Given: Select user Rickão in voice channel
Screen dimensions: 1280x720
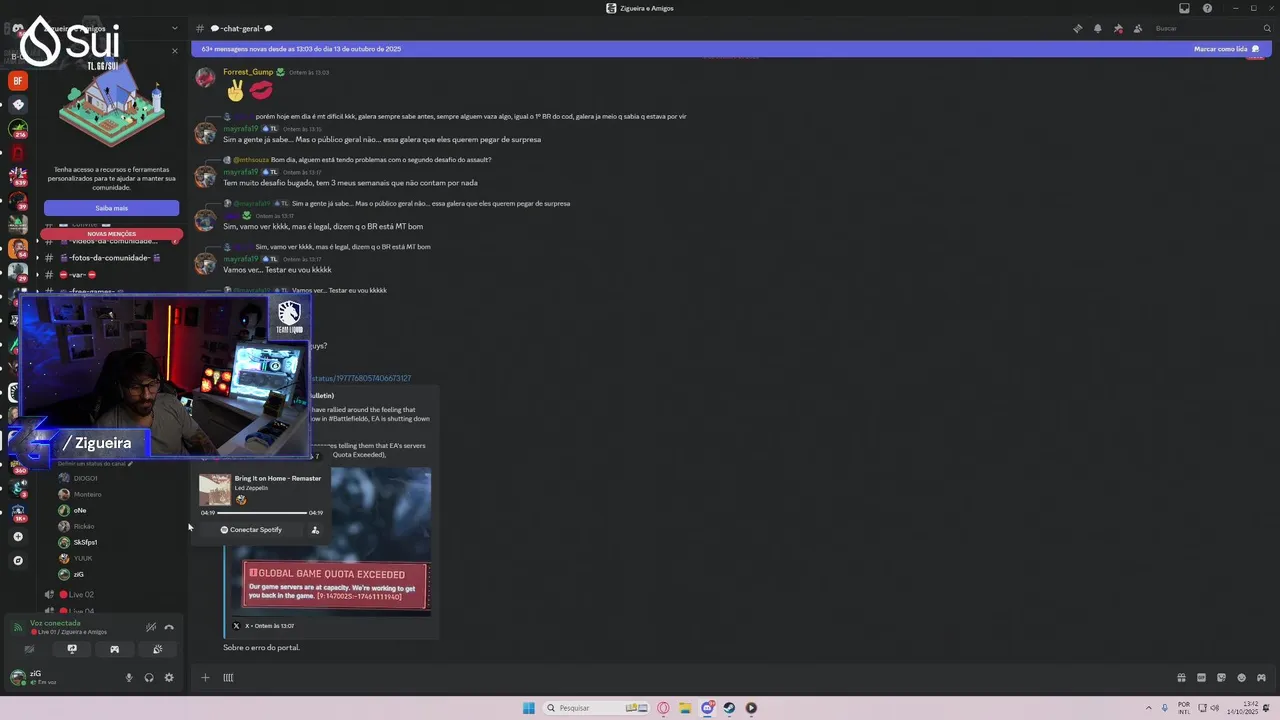Looking at the screenshot, I should pos(83,526).
